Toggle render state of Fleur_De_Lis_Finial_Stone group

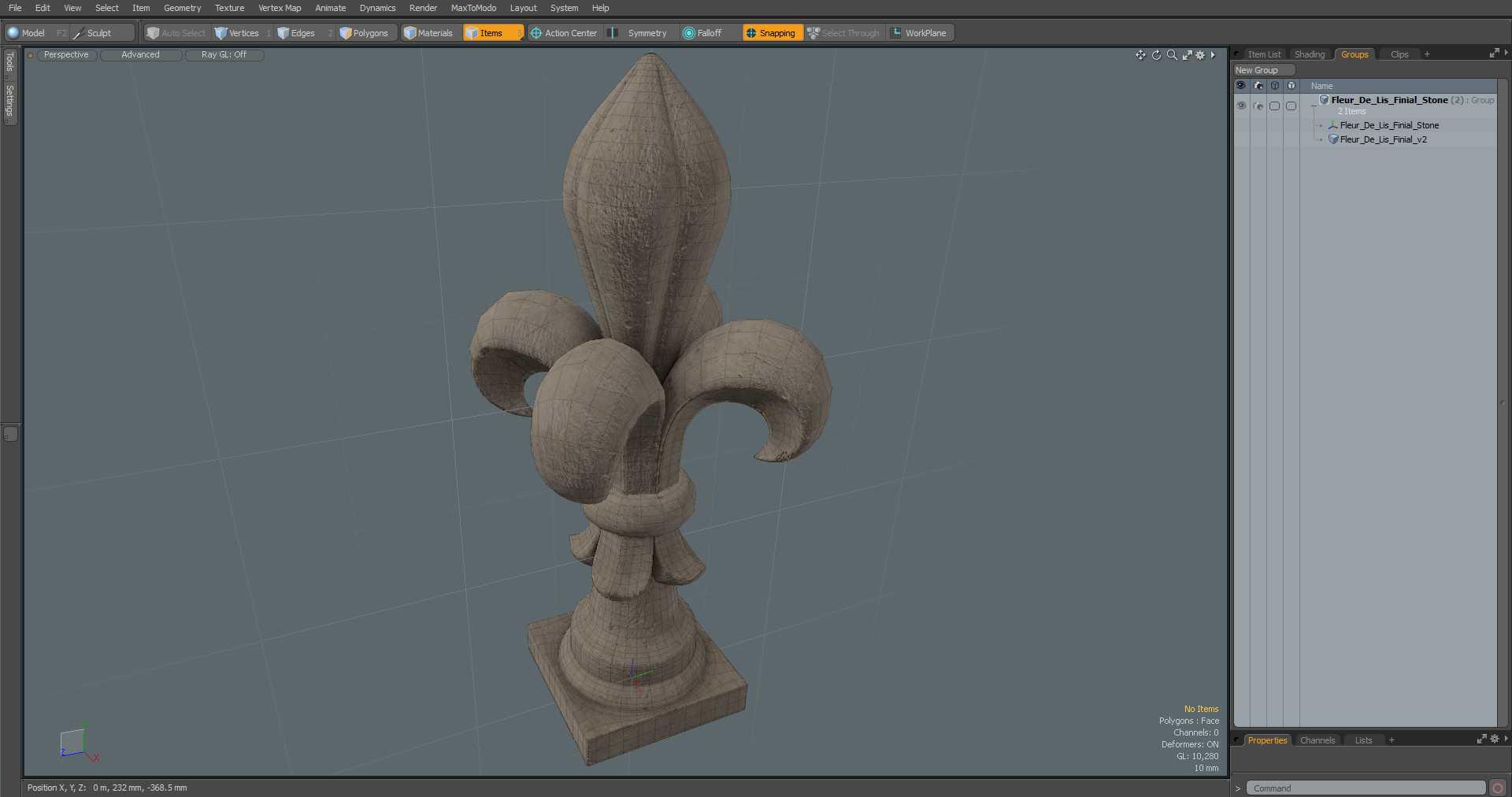pyautogui.click(x=1258, y=106)
